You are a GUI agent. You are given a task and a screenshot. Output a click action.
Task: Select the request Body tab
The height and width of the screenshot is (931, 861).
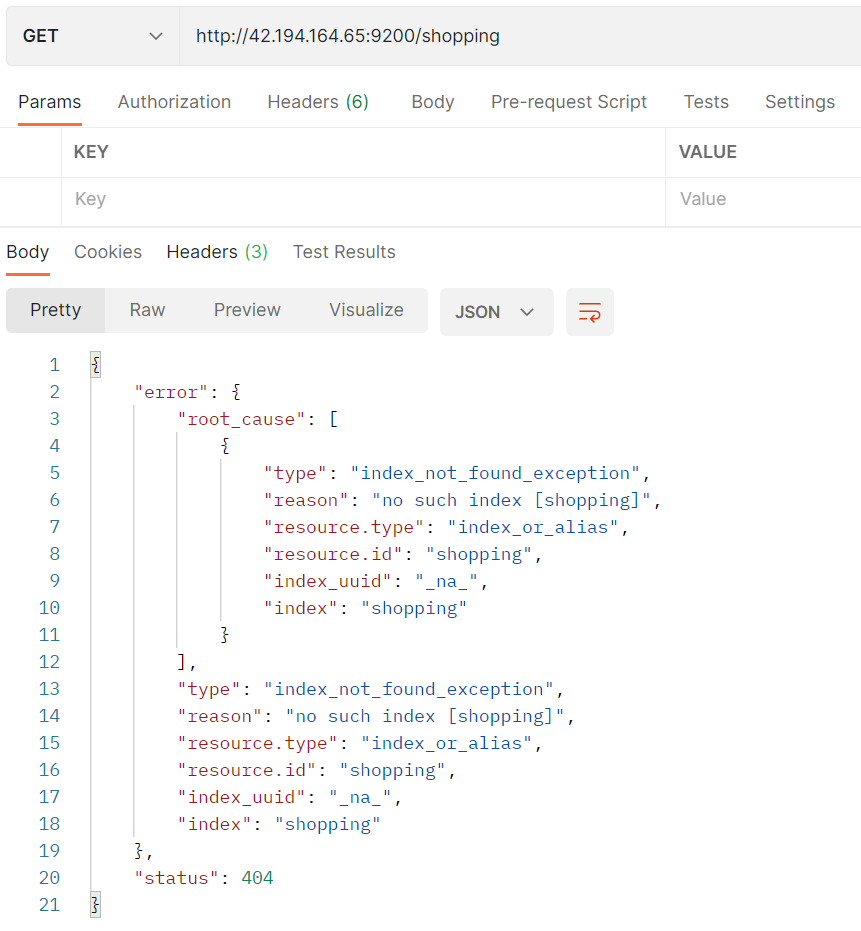point(432,102)
